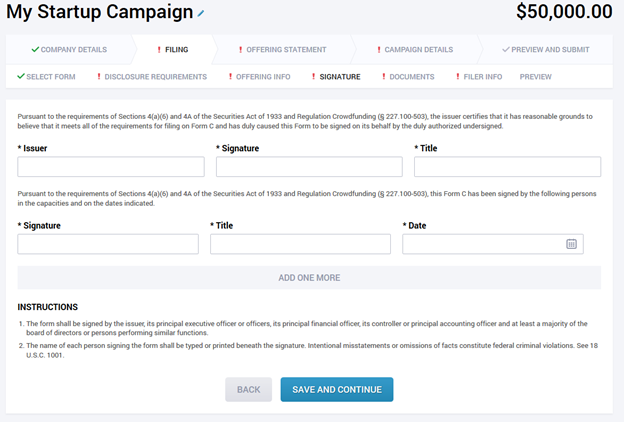Open the Offering Statement step
This screenshot has height=422, width=624.
coord(282,50)
